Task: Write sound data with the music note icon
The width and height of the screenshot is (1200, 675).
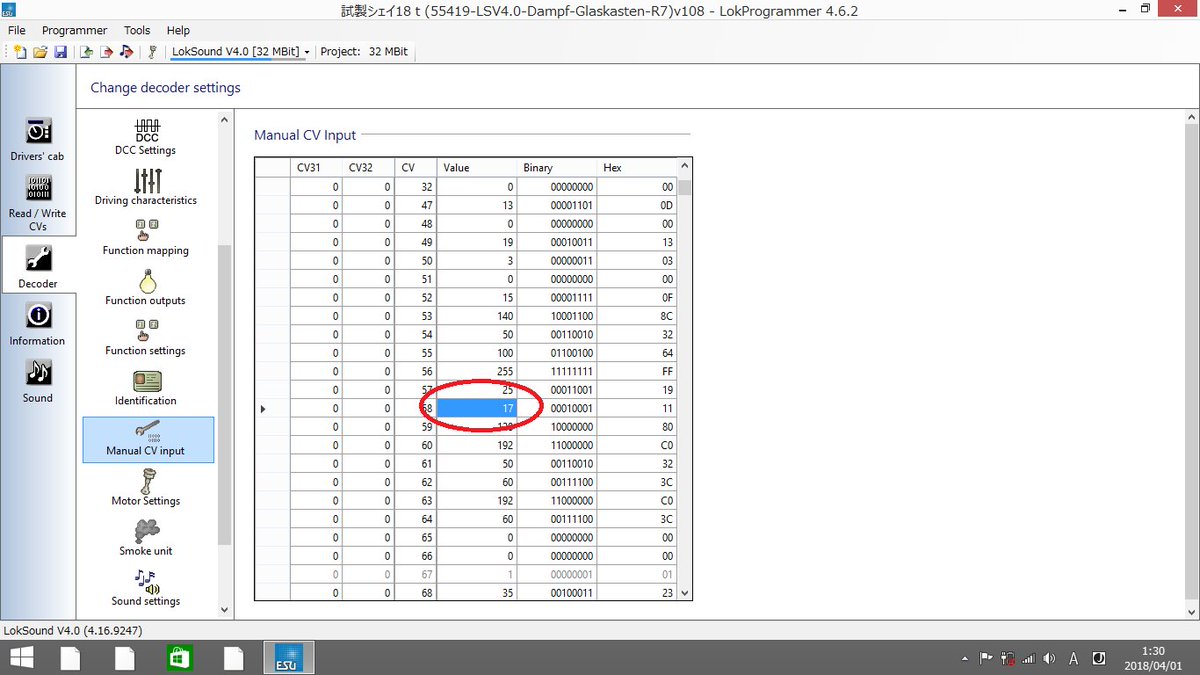Action: (127, 52)
